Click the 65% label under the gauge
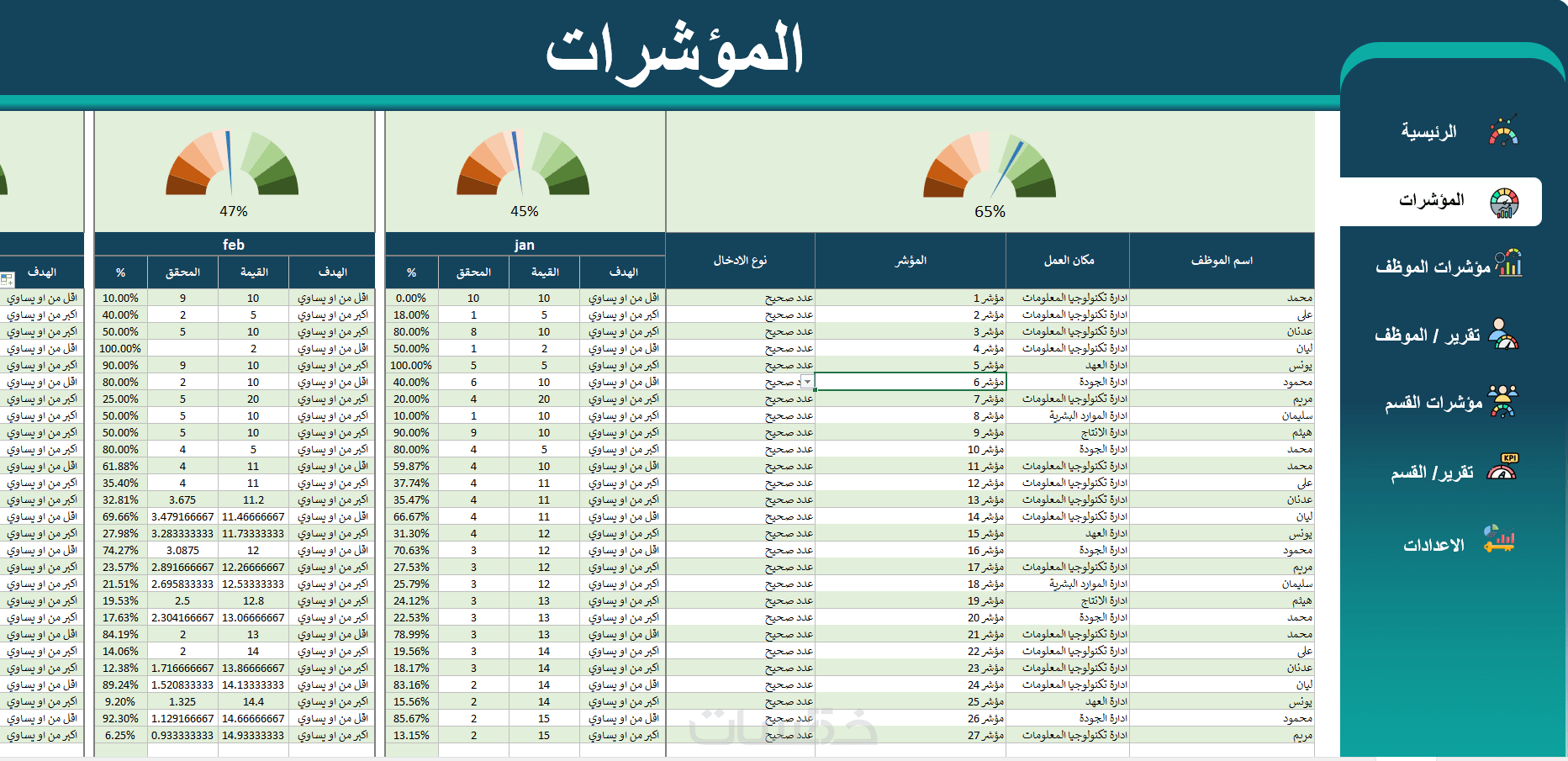This screenshot has height=761, width=1568. pyautogui.click(x=990, y=212)
